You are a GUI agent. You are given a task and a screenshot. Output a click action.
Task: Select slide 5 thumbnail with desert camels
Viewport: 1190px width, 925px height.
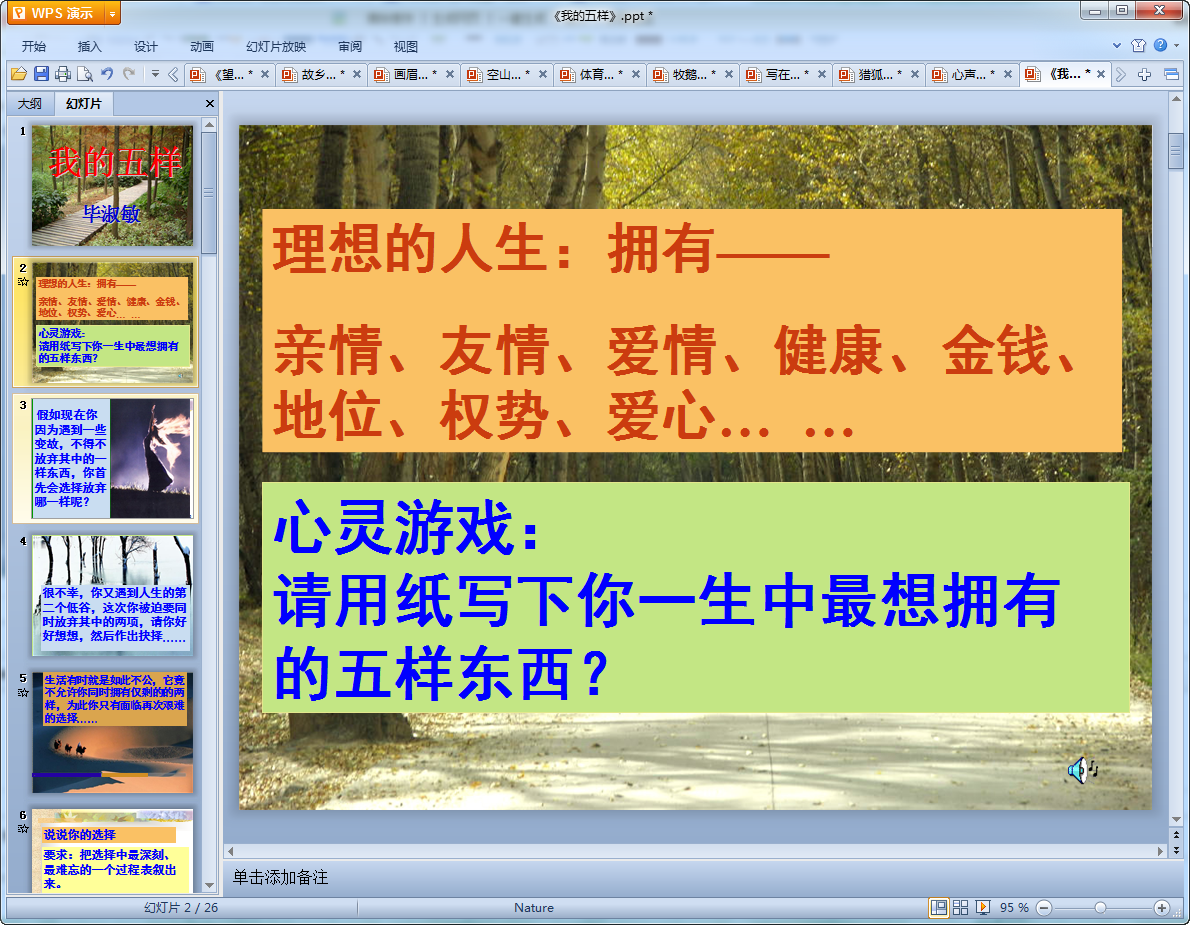112,732
